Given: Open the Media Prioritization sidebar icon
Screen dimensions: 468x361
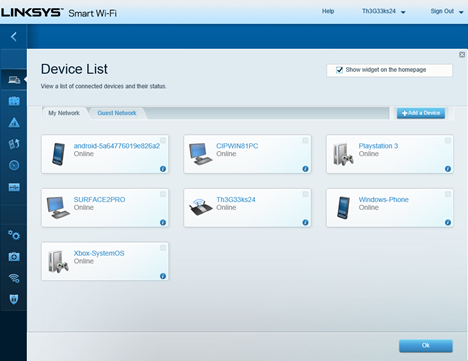Looking at the screenshot, I should point(14,144).
